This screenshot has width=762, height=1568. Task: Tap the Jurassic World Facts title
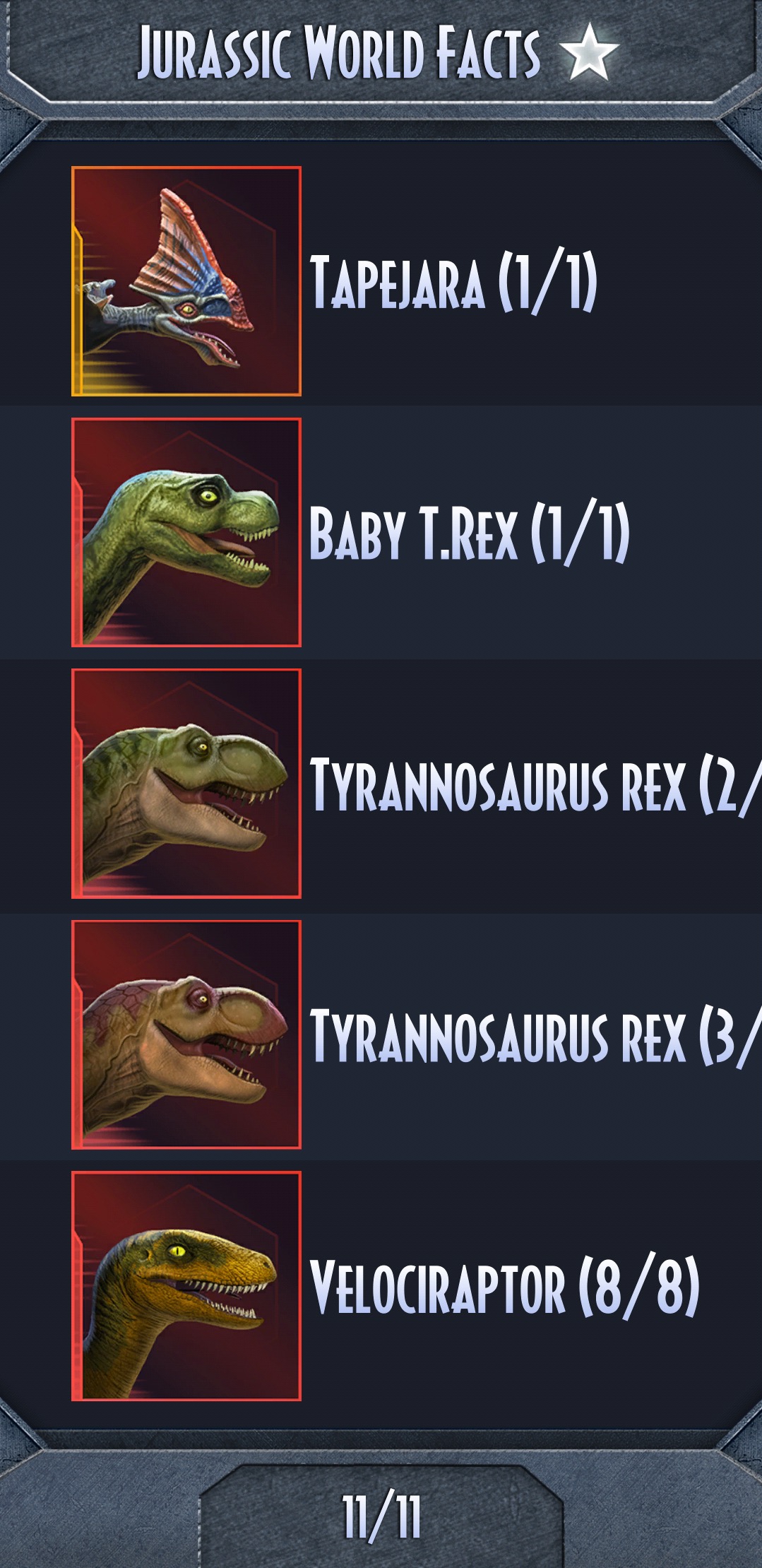point(339,52)
